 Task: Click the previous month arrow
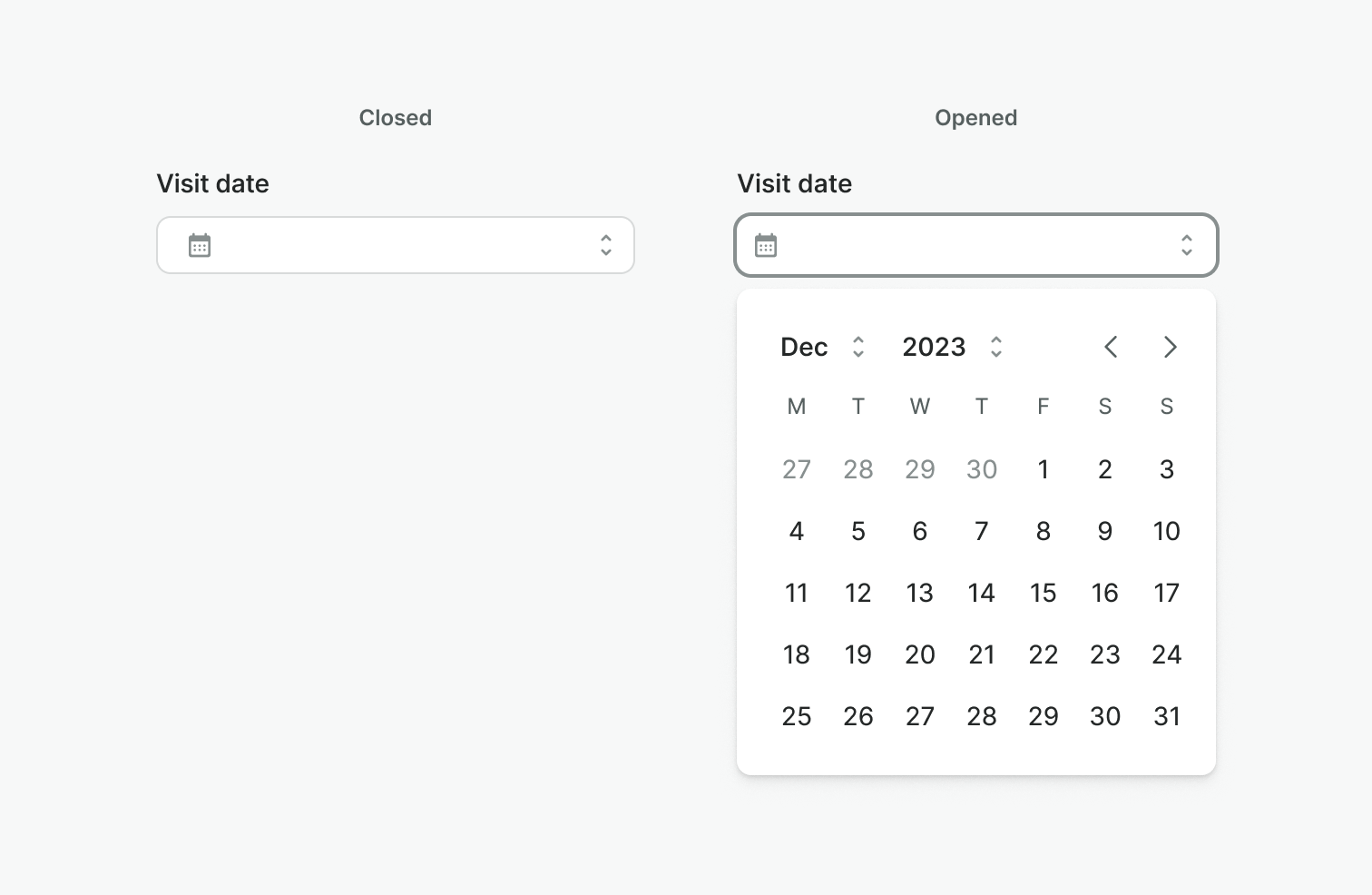pyautogui.click(x=1112, y=347)
